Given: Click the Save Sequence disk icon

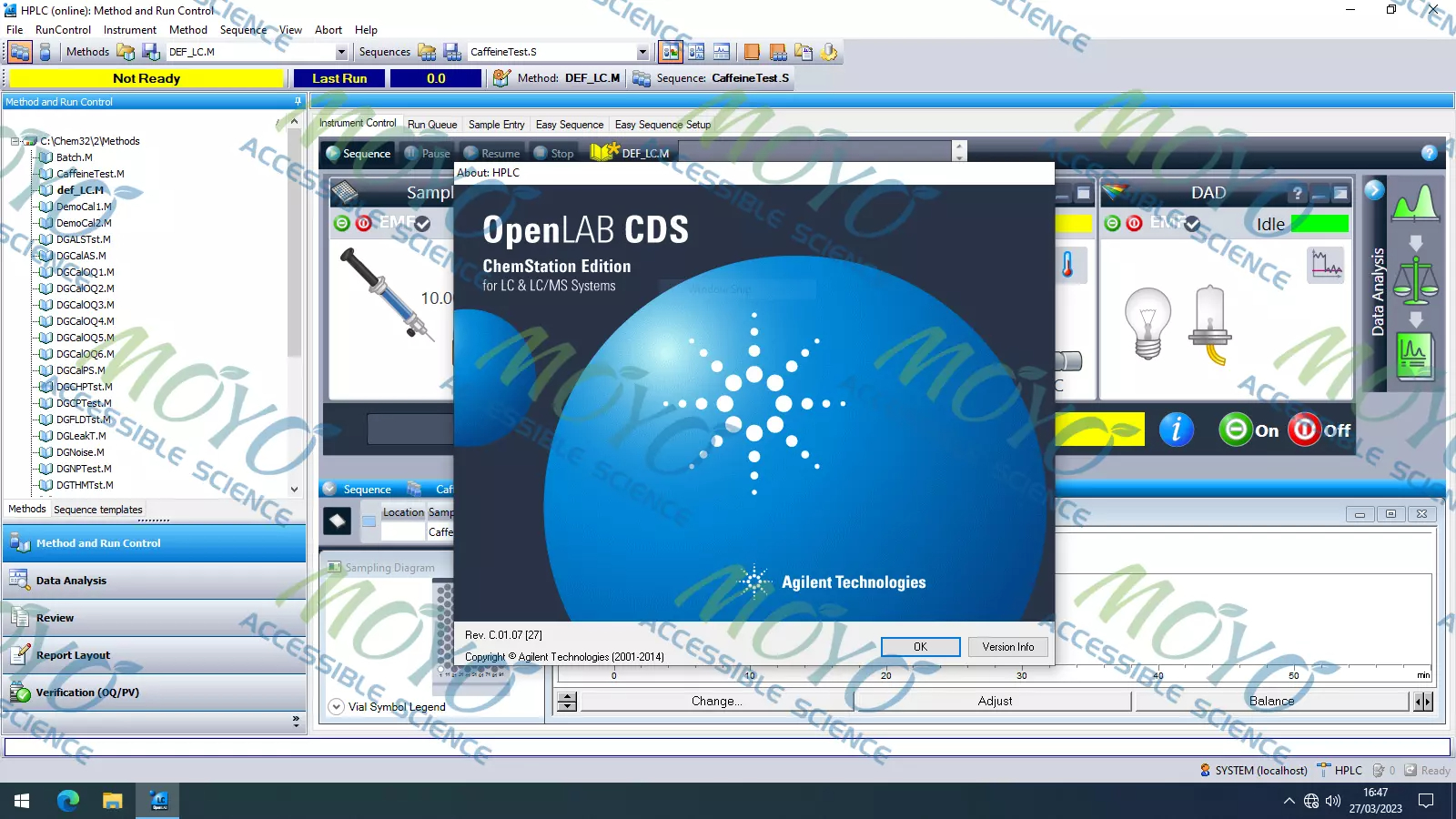Looking at the screenshot, I should 452,52.
